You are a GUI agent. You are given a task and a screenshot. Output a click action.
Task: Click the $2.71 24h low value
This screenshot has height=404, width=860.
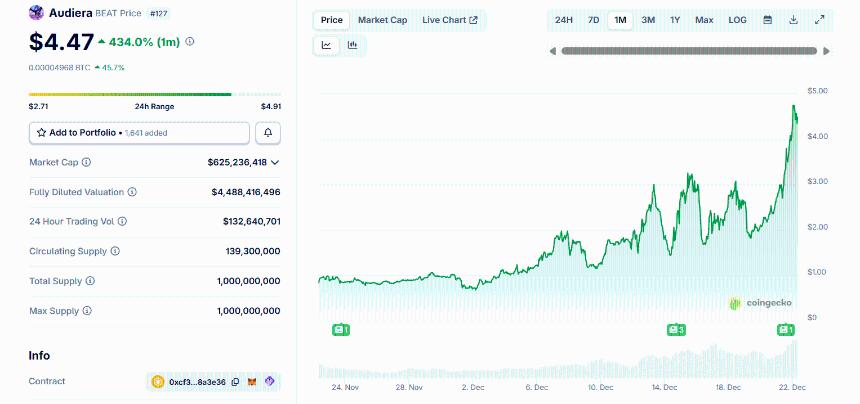(x=38, y=106)
